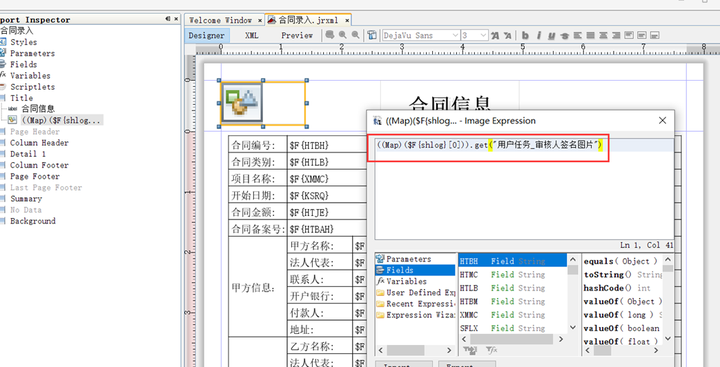Select Parameters node in Report Inspector
This screenshot has width=720, height=367.
[x=32, y=53]
